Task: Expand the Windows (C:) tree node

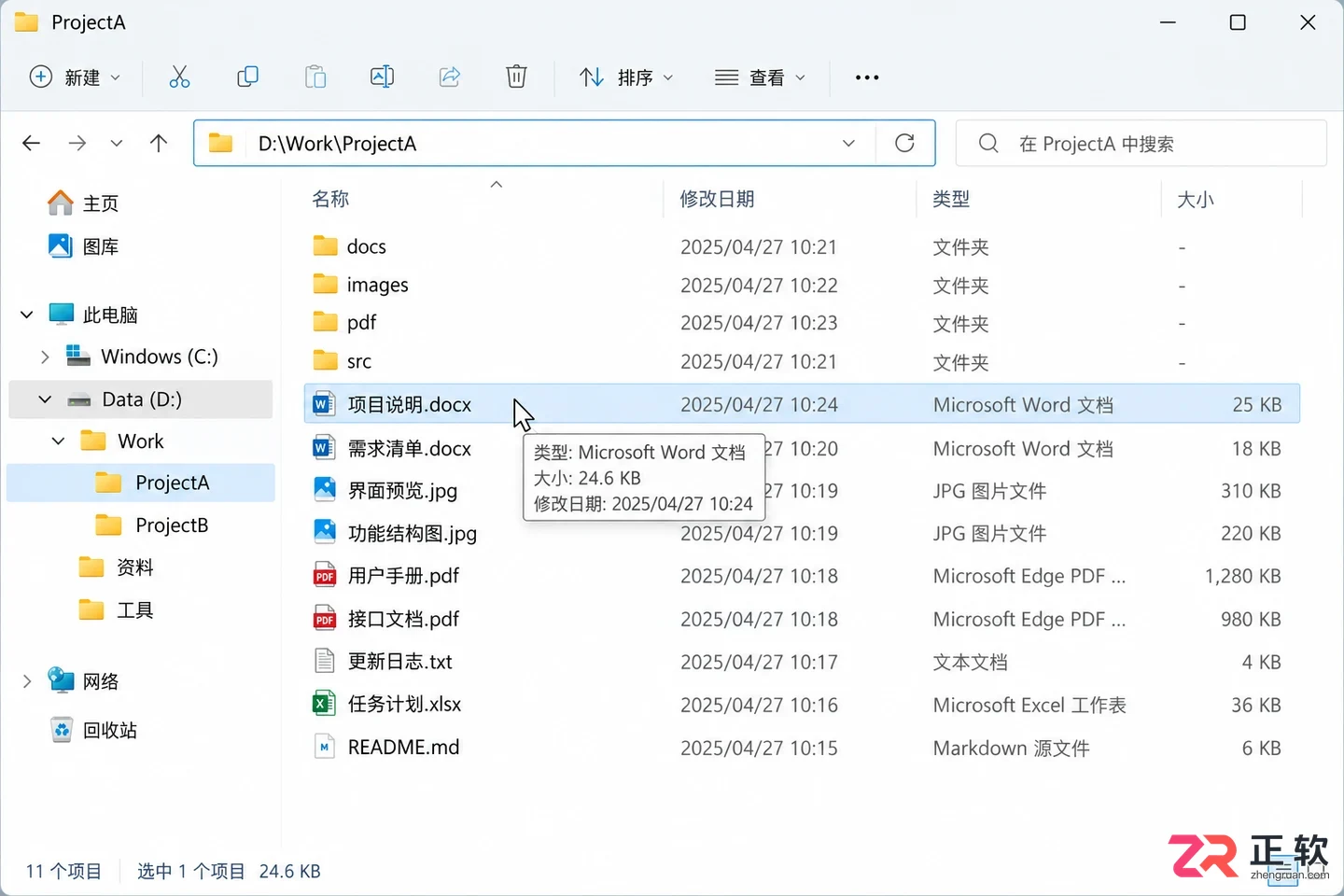Action: [x=45, y=357]
